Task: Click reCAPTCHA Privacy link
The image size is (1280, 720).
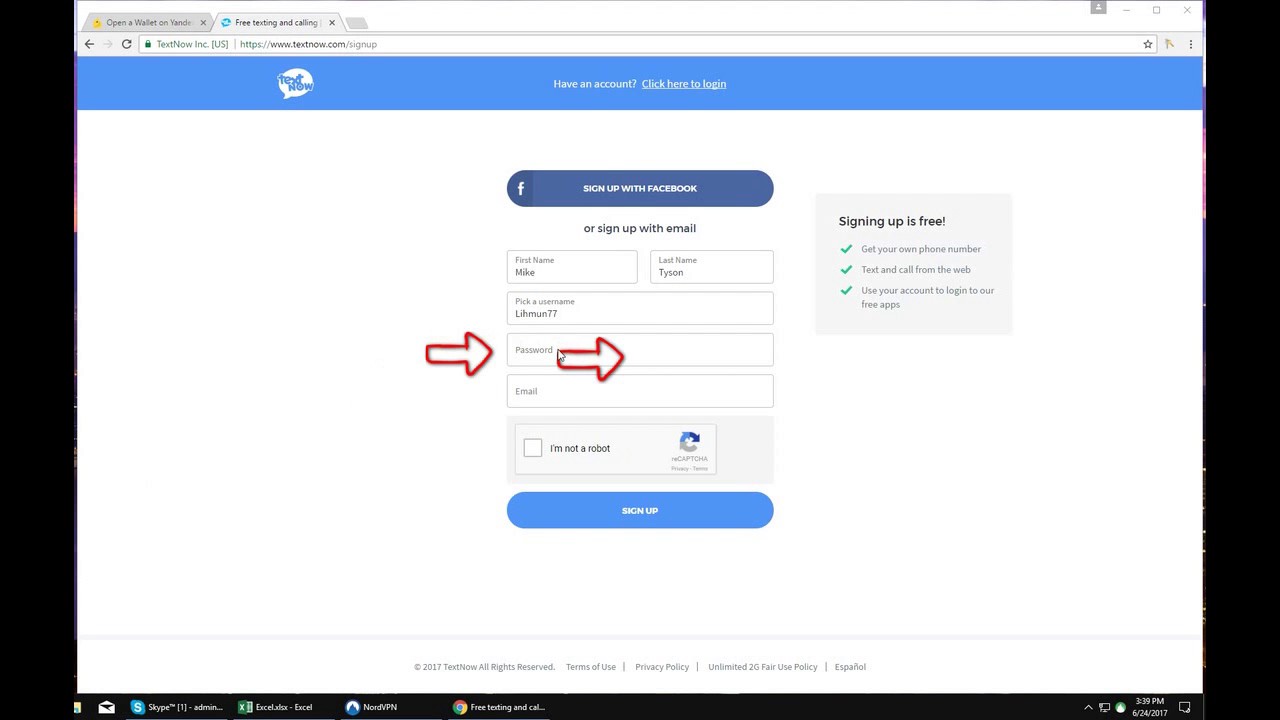Action: 679,469
